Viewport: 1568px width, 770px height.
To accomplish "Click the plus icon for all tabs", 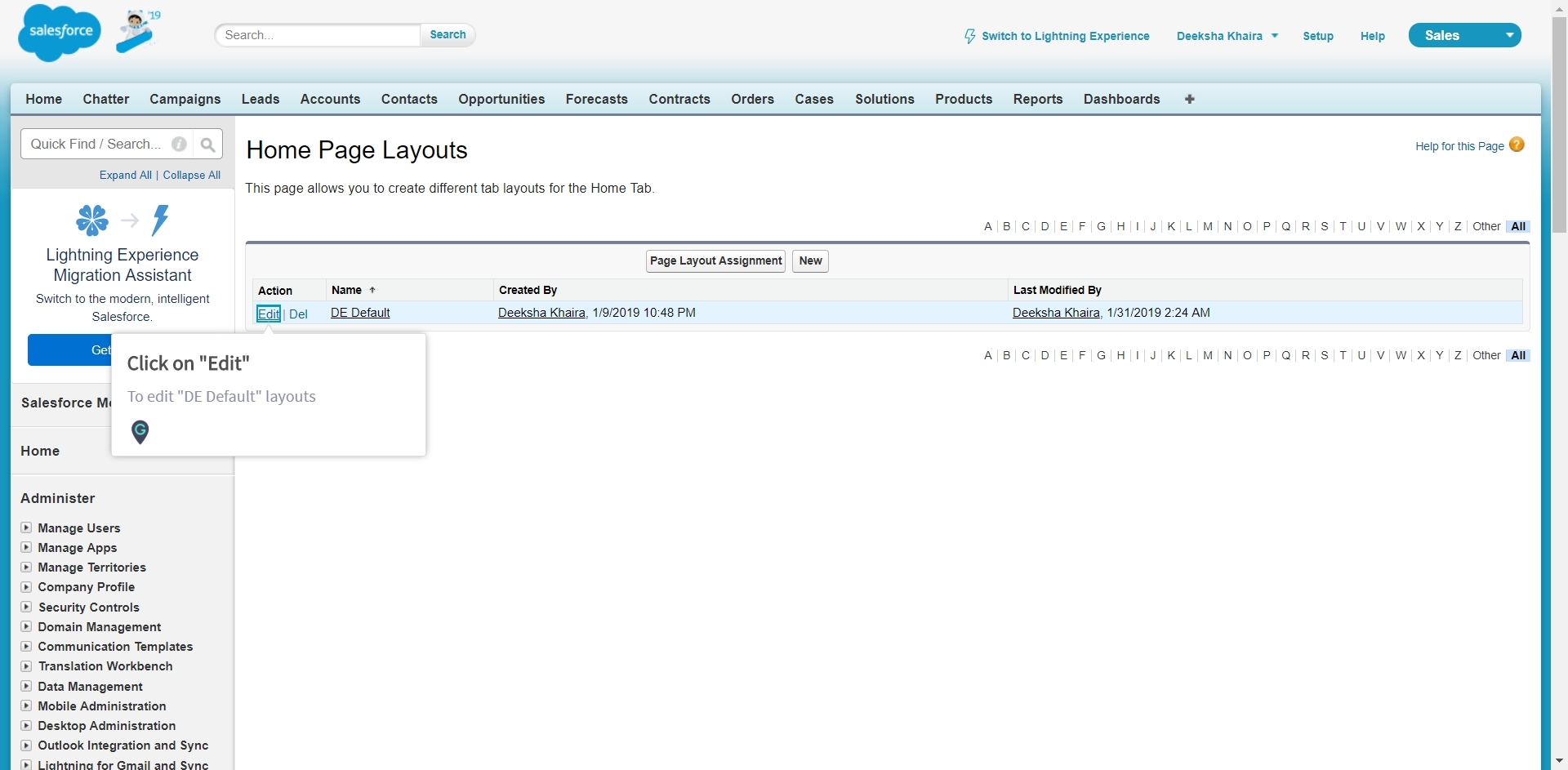I will click(1189, 99).
